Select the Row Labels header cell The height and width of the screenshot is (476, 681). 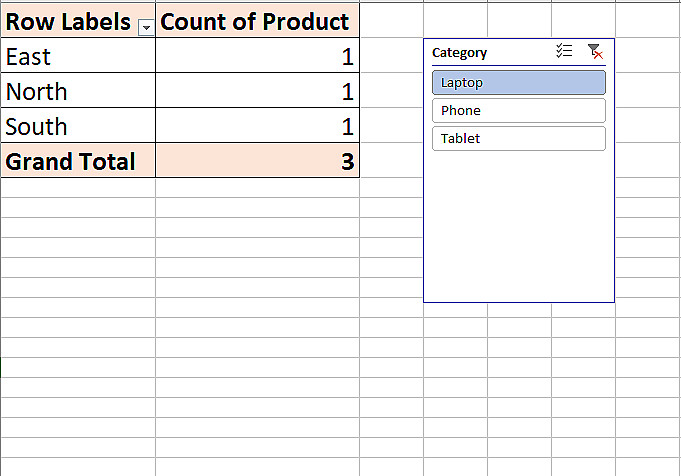[68, 22]
